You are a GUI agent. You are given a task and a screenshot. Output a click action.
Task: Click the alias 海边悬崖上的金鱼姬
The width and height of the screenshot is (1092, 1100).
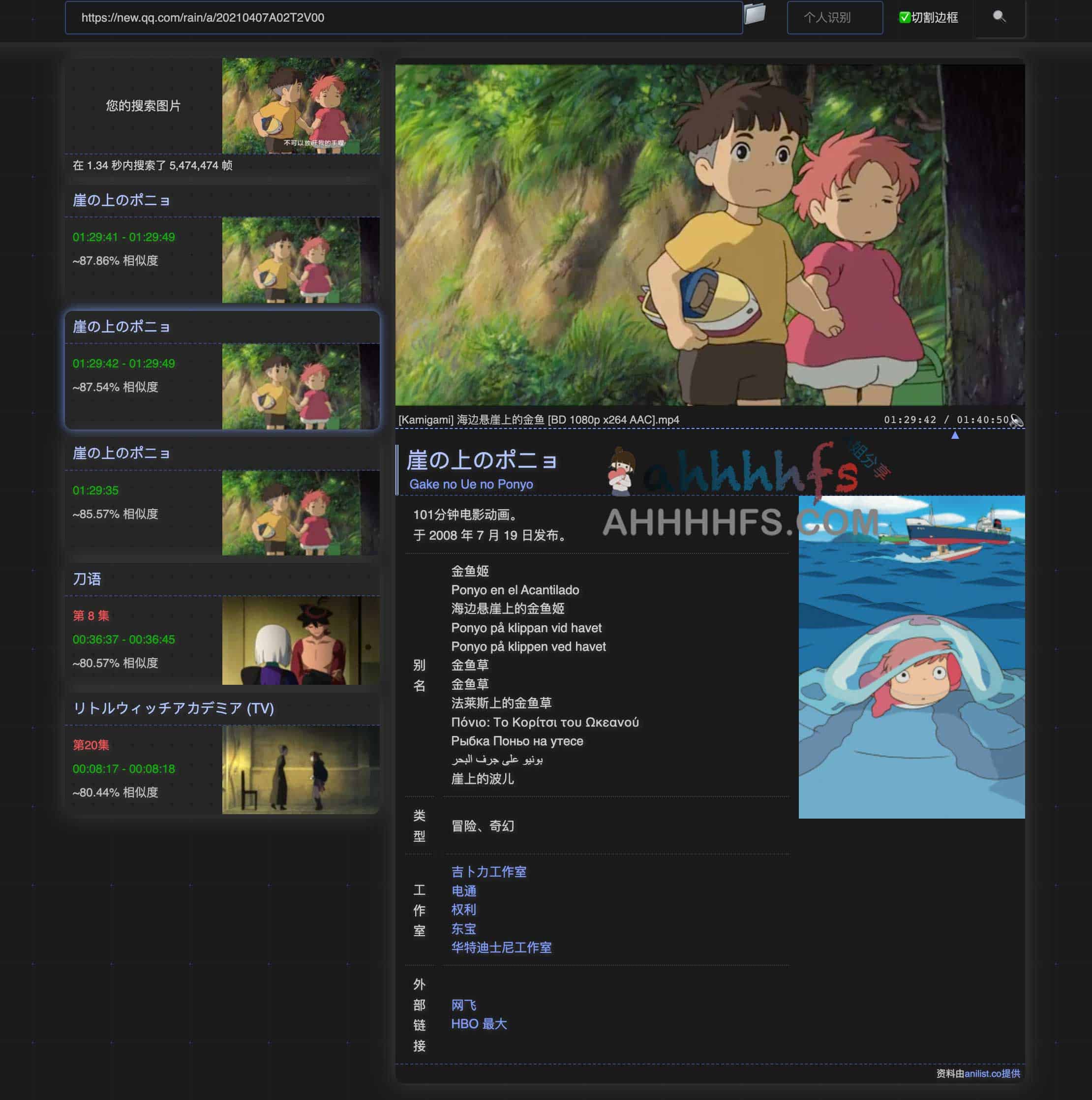(507, 609)
